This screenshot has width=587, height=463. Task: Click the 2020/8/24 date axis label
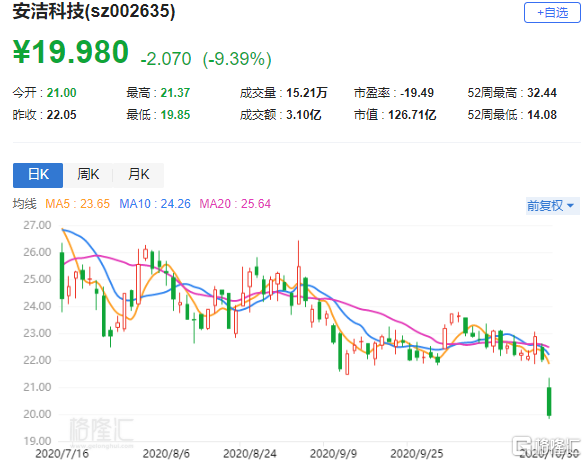250,453
